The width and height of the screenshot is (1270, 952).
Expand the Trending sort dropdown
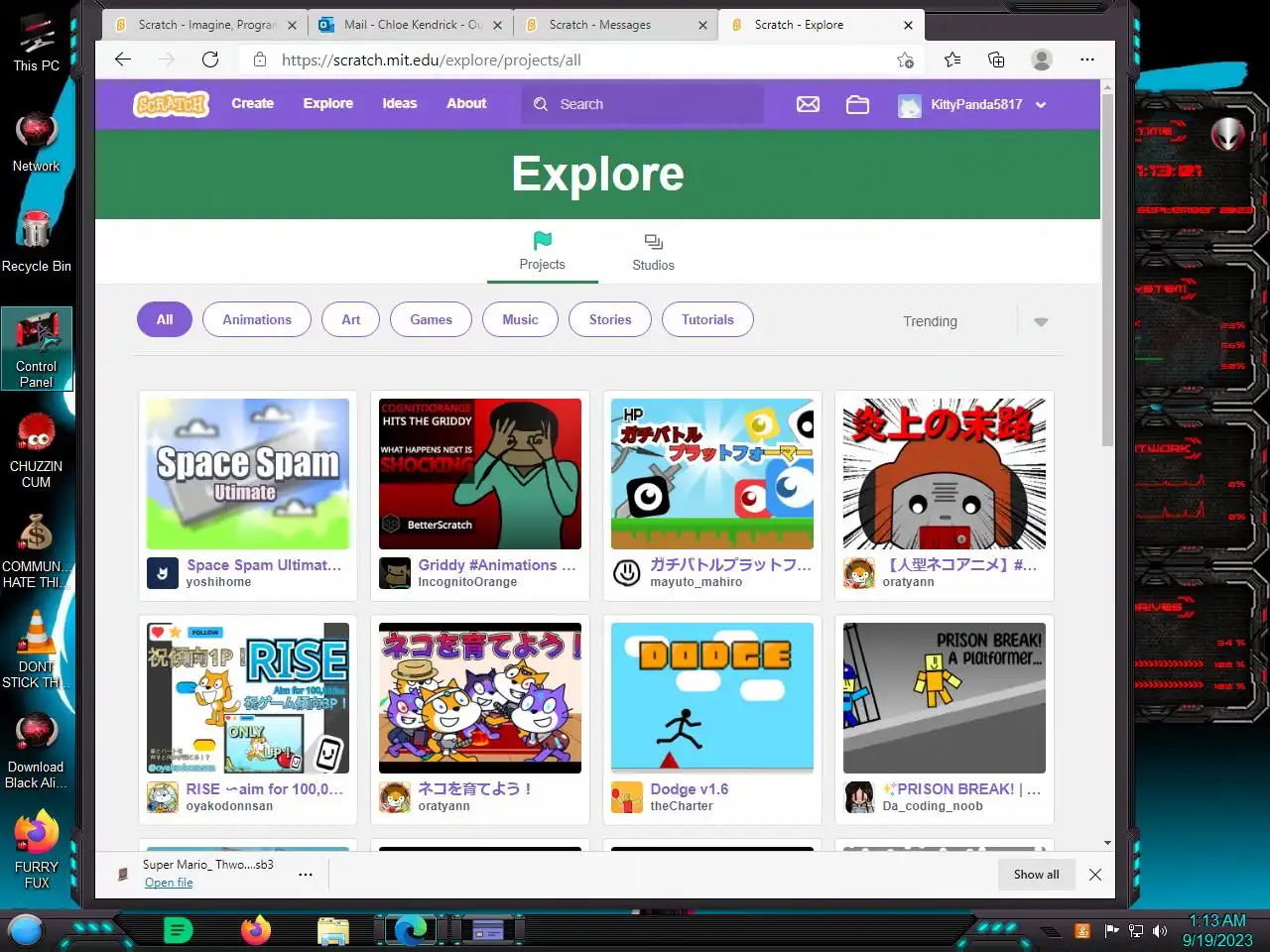(1041, 321)
